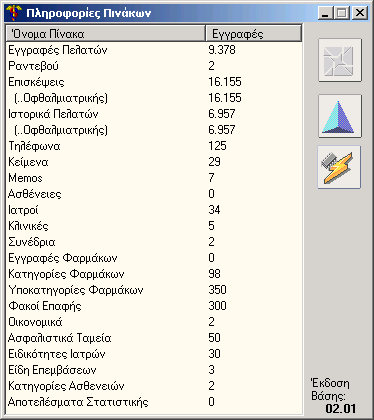Select the 'Αποτελέσματα Στατιστικής' row
This screenshot has height=420, width=374.
point(154,402)
